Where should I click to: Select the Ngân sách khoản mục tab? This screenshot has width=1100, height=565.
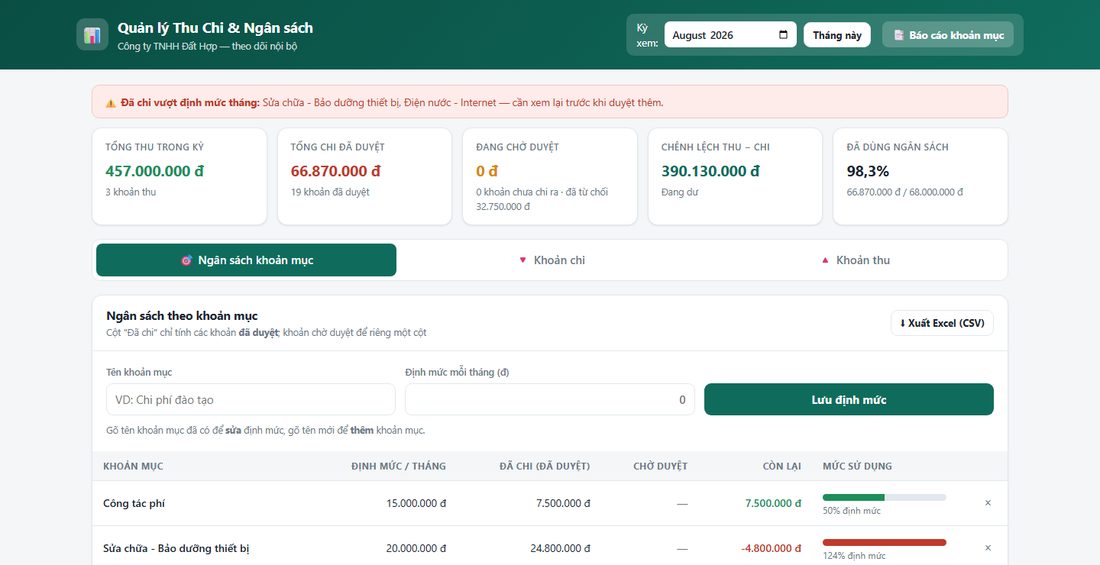click(246, 260)
